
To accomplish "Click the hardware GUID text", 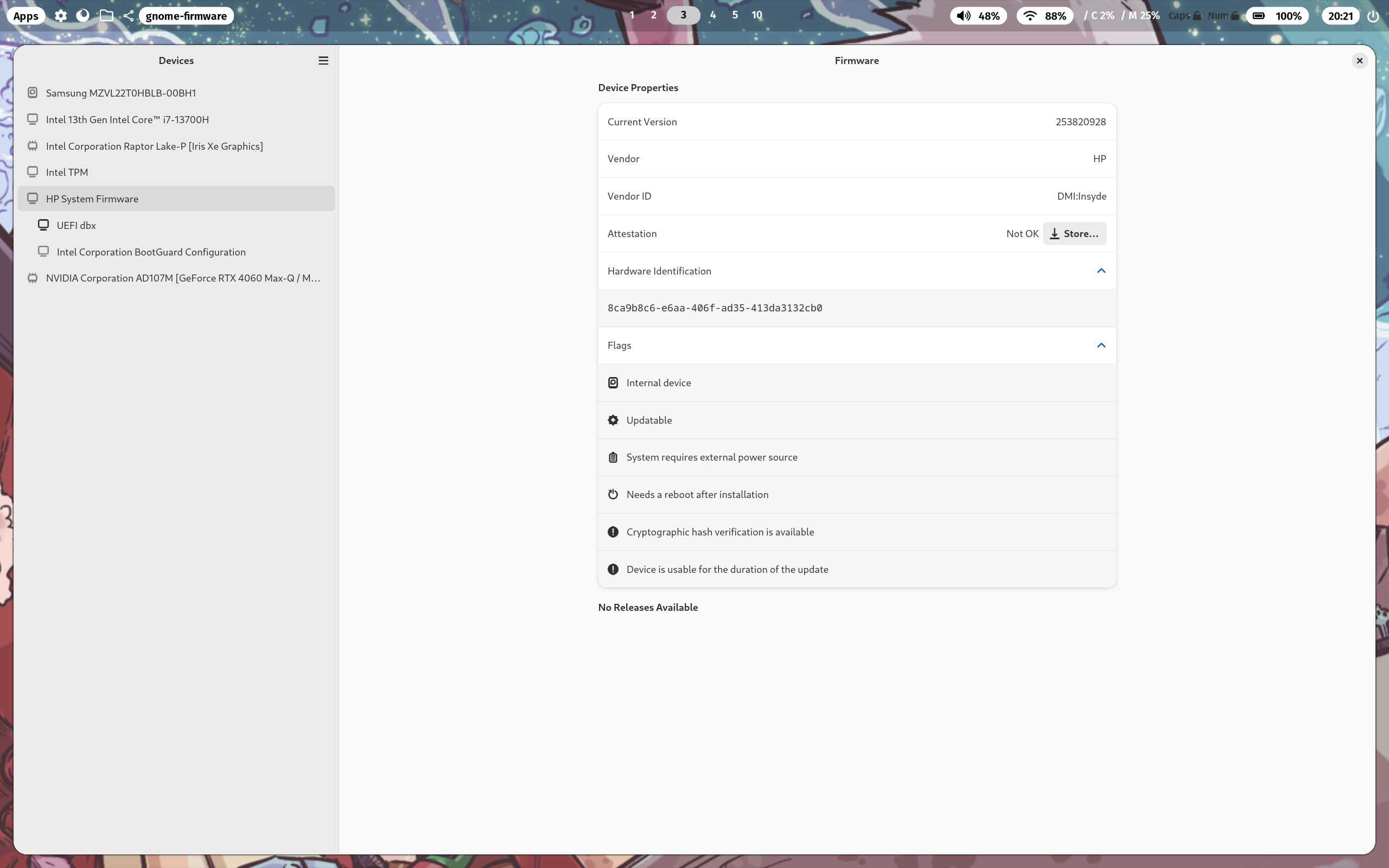I will 715,308.
